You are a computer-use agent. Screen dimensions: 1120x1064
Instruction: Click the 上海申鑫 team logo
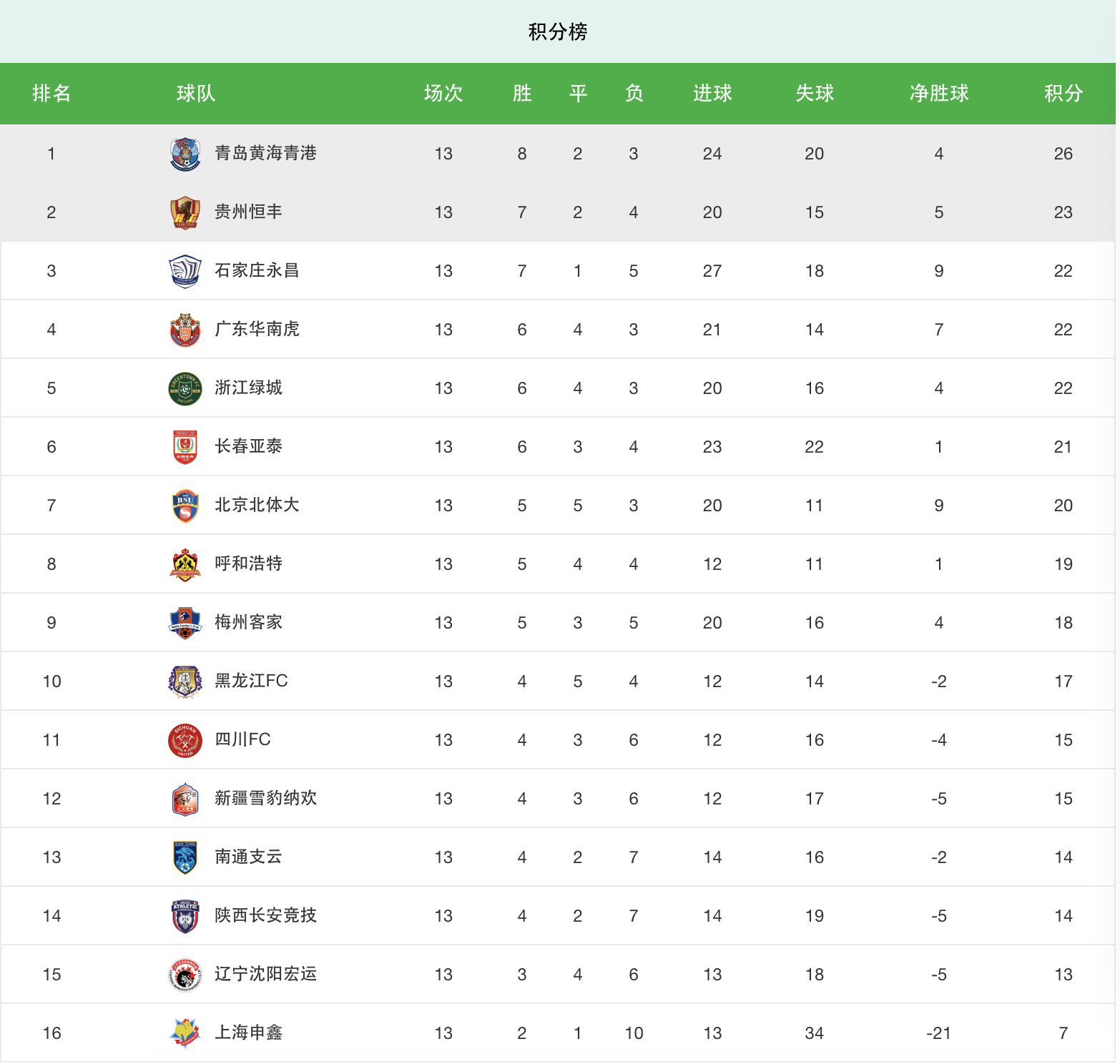click(185, 1033)
